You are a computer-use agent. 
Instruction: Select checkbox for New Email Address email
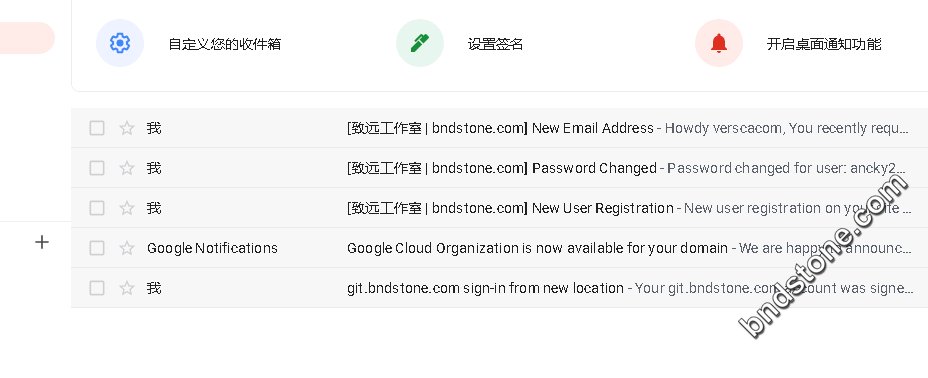pos(97,128)
